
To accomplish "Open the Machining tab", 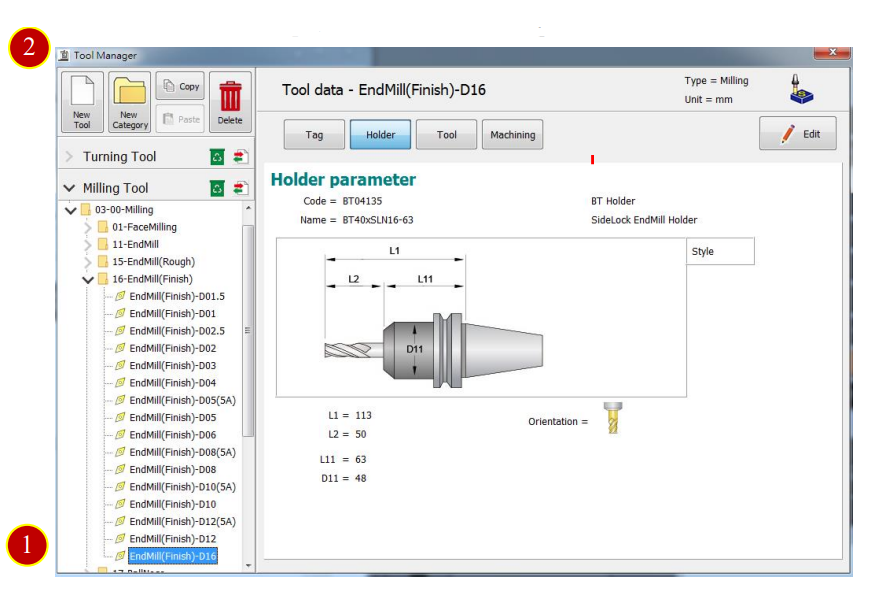I will (x=512, y=135).
